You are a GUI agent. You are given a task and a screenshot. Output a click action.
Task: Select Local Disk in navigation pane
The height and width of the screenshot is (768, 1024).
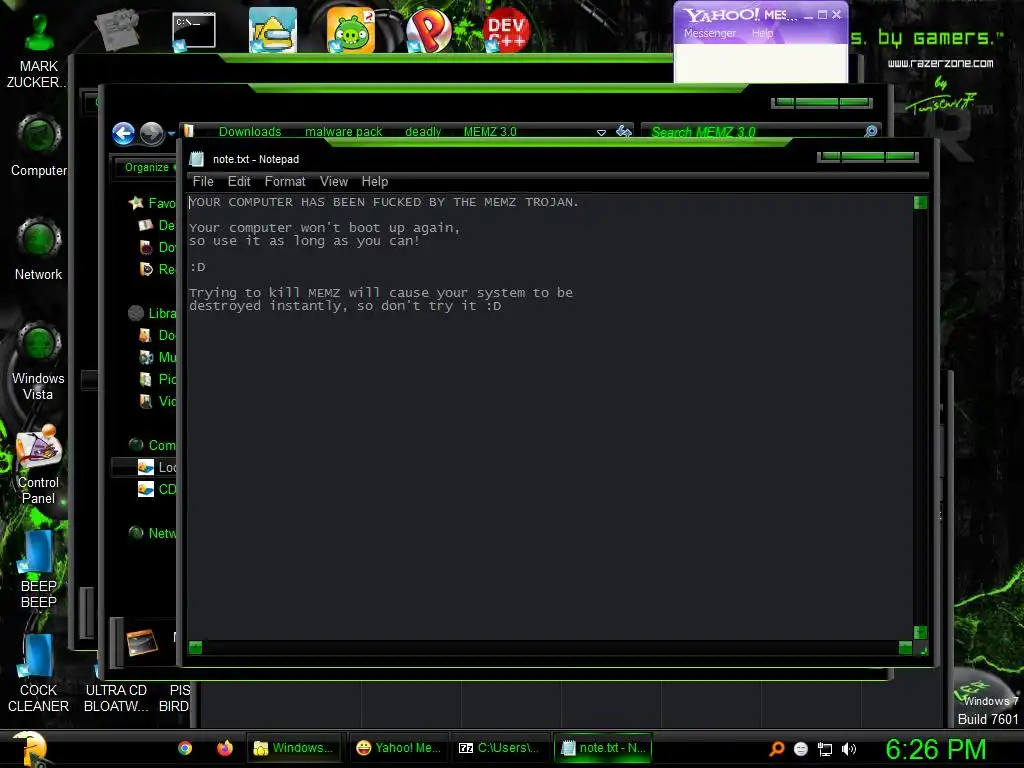157,468
